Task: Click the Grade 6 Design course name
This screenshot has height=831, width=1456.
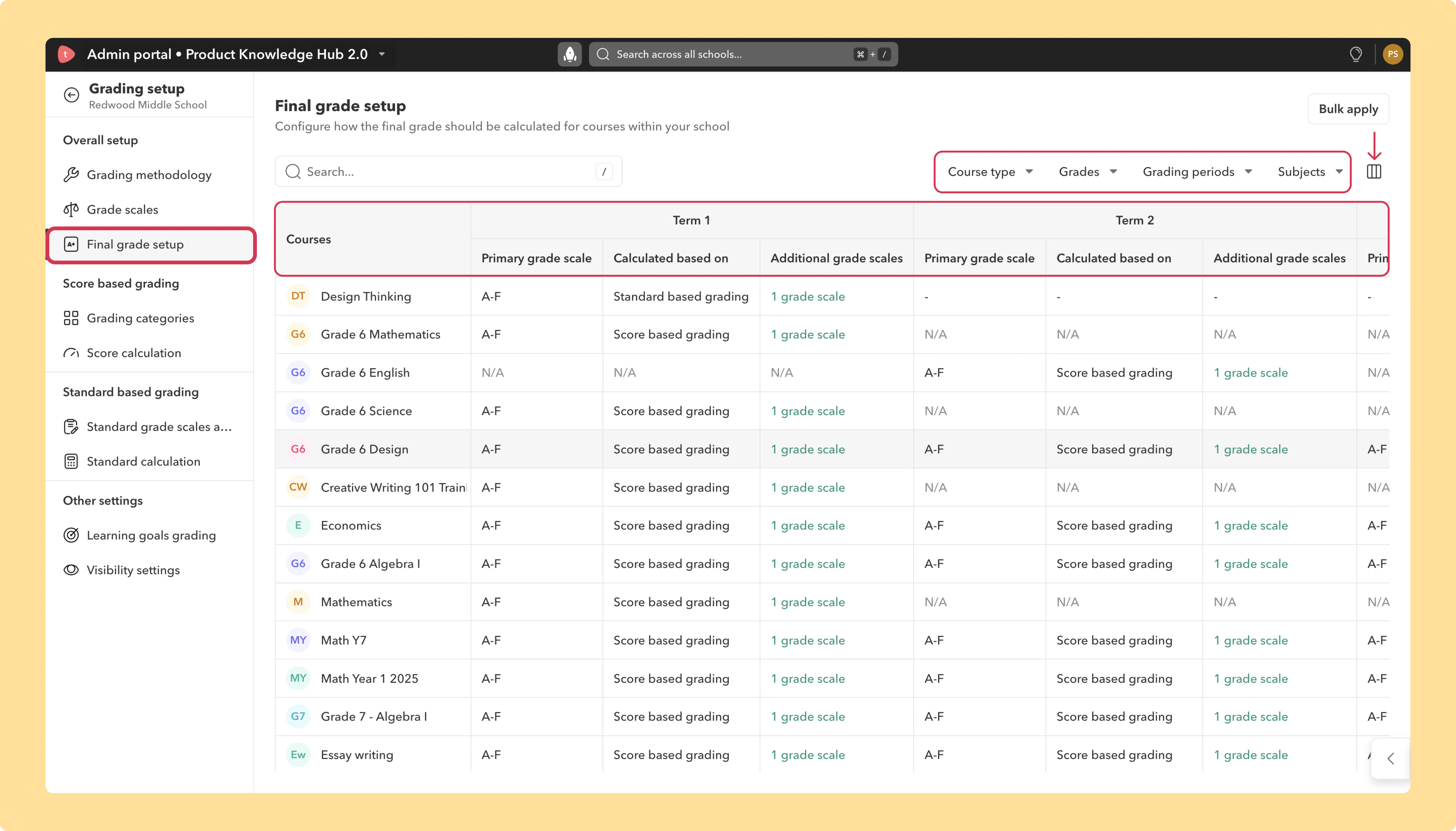Action: click(x=364, y=449)
